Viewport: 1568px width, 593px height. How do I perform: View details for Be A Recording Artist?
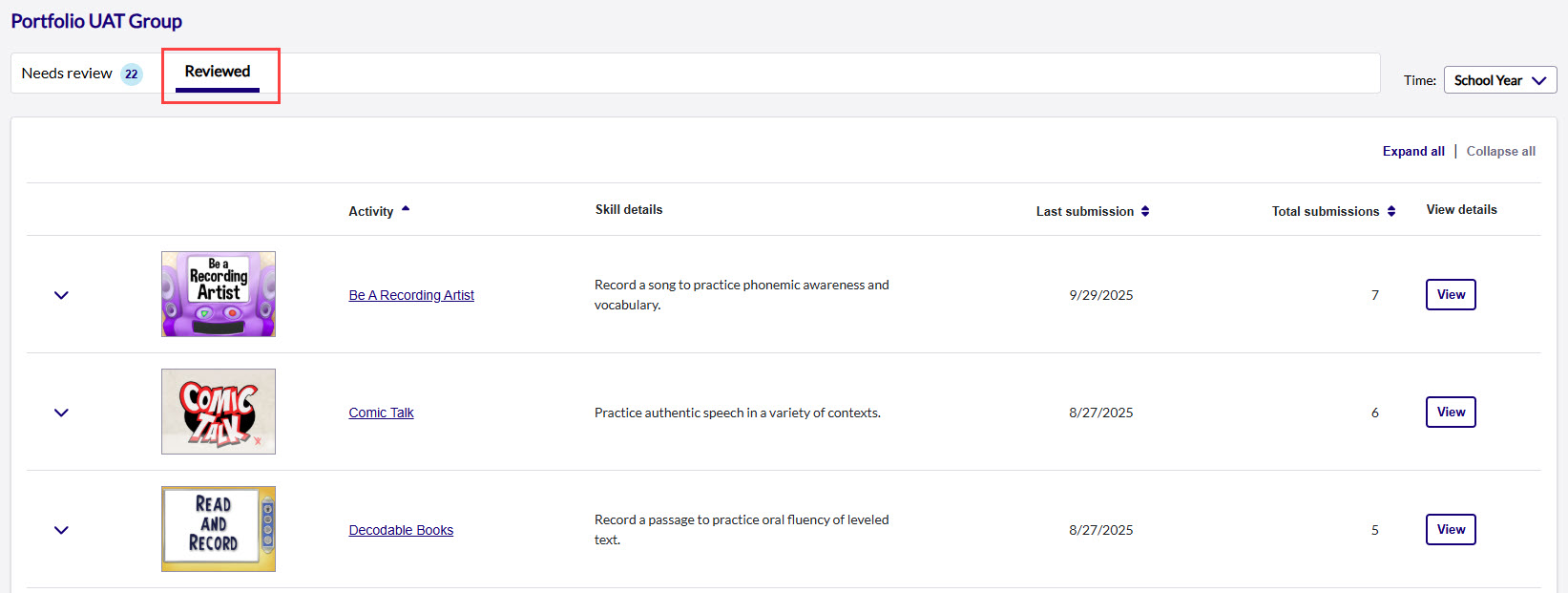tap(1450, 295)
